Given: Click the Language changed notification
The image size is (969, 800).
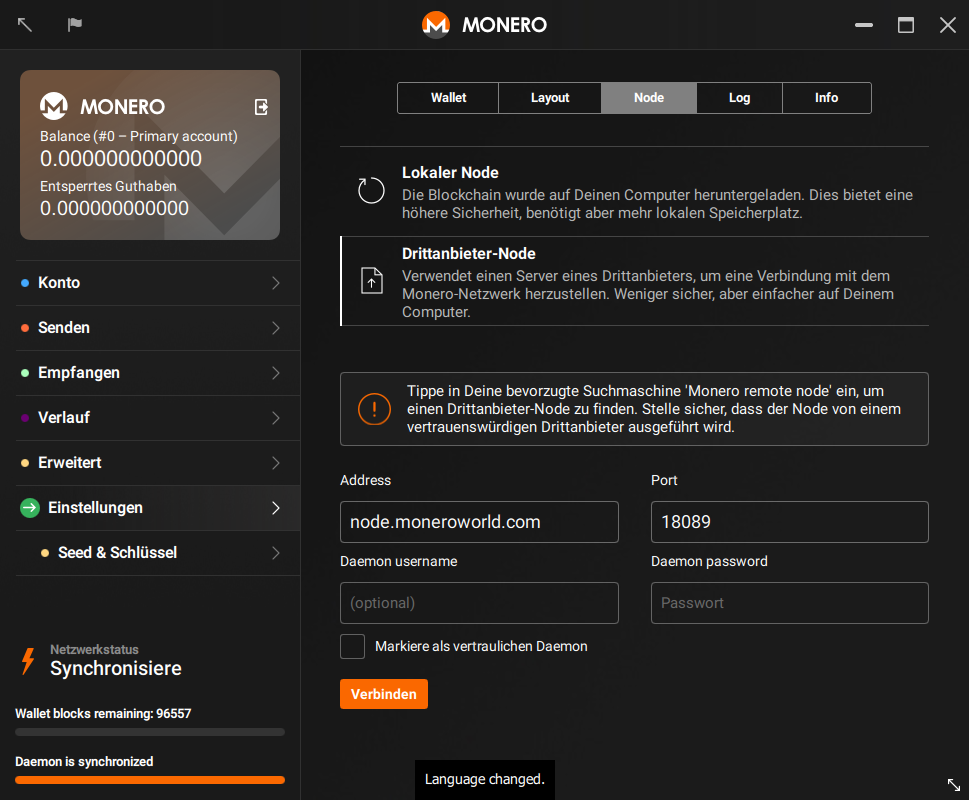Looking at the screenshot, I should coord(484,780).
